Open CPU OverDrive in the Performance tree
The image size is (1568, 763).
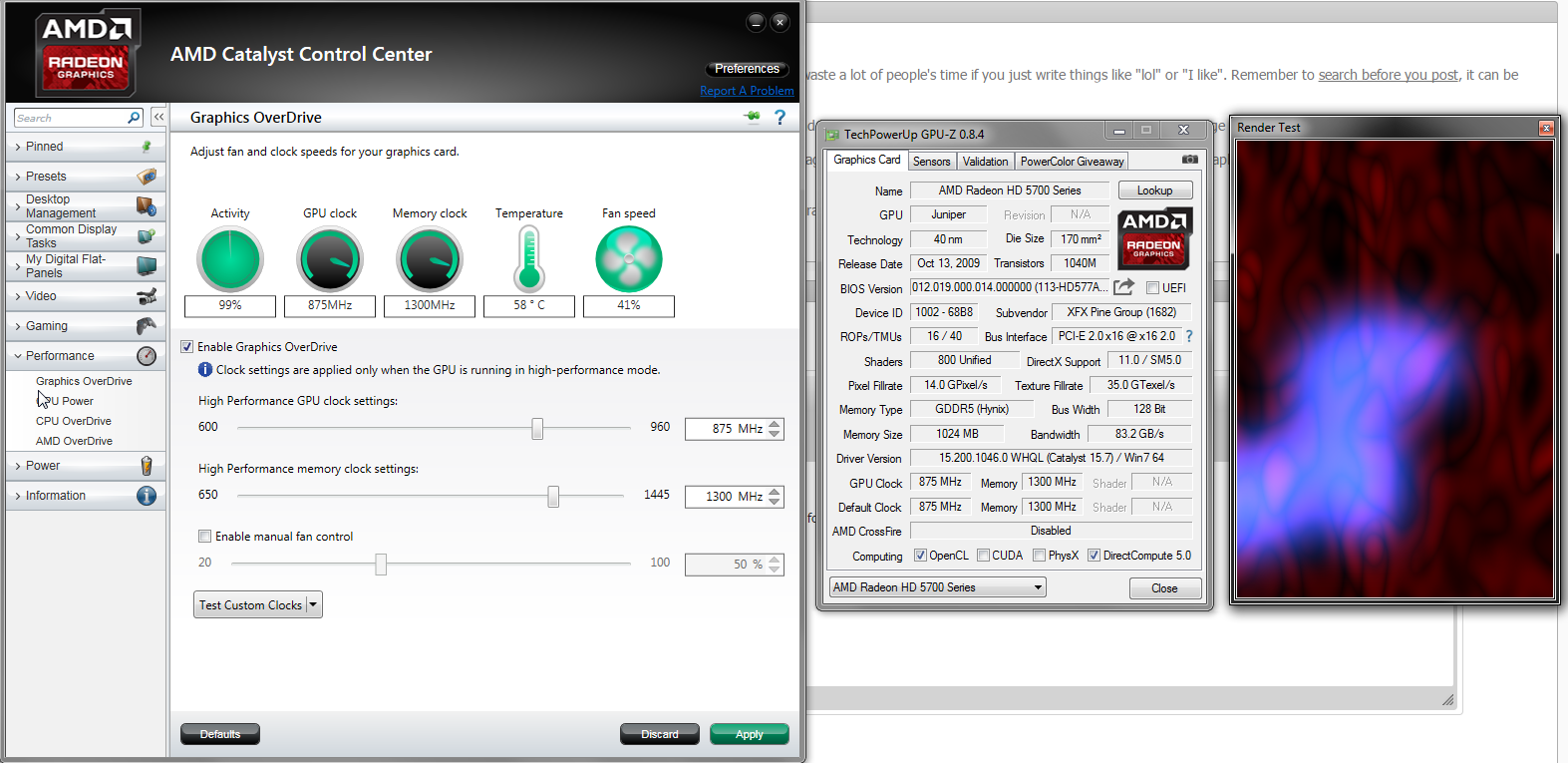(74, 421)
